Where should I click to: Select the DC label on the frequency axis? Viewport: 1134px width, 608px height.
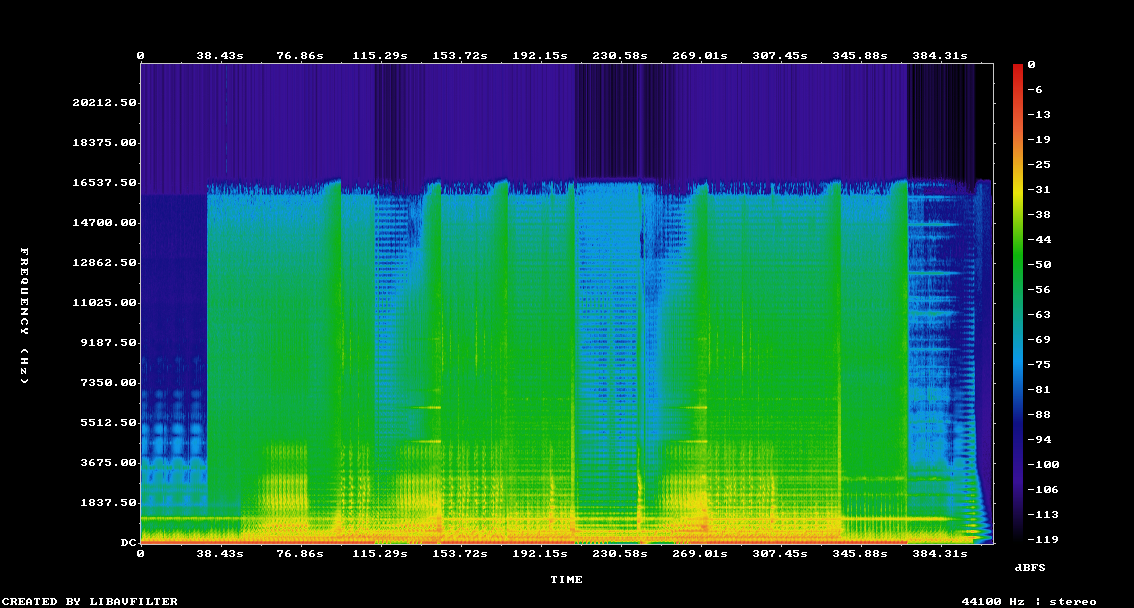pos(128,542)
